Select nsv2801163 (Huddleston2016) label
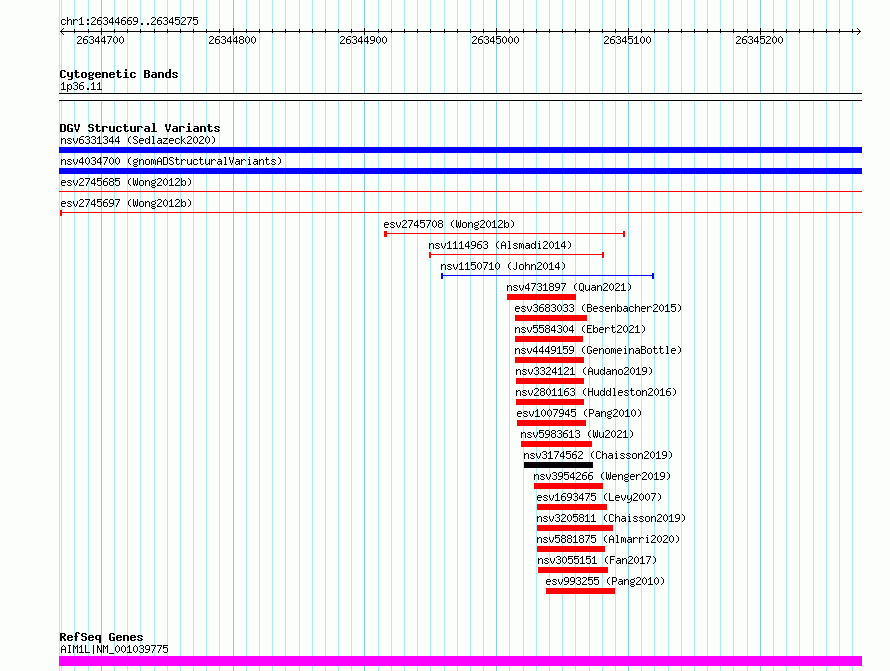The height and width of the screenshot is (671, 890). (x=596, y=392)
